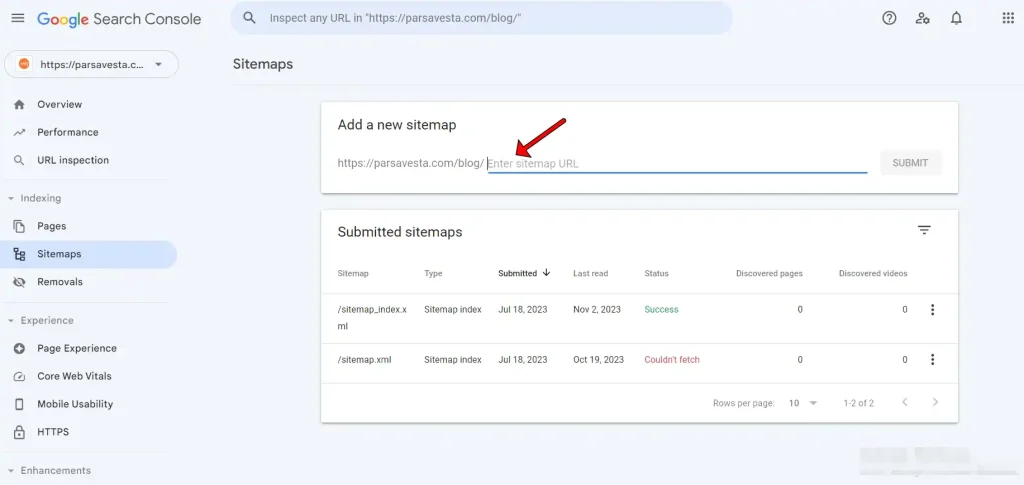Click the HTTPS padlock icon
The image size is (1024, 485).
[x=19, y=432]
